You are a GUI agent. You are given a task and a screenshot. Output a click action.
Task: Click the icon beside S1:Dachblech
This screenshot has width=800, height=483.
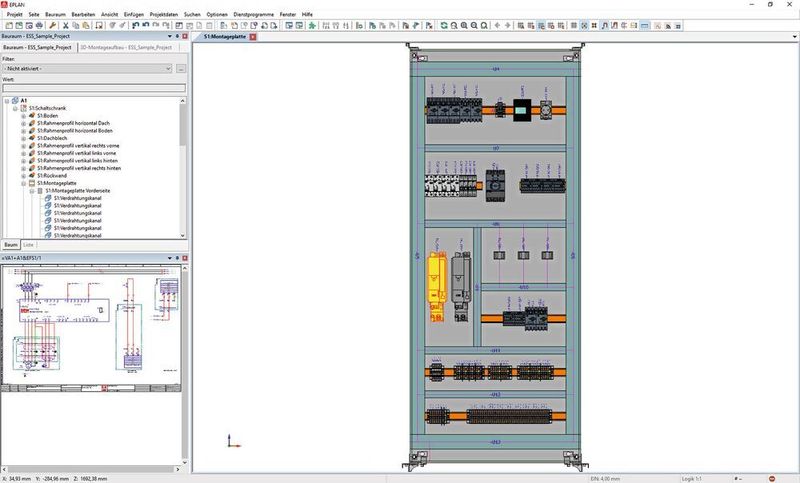32,138
